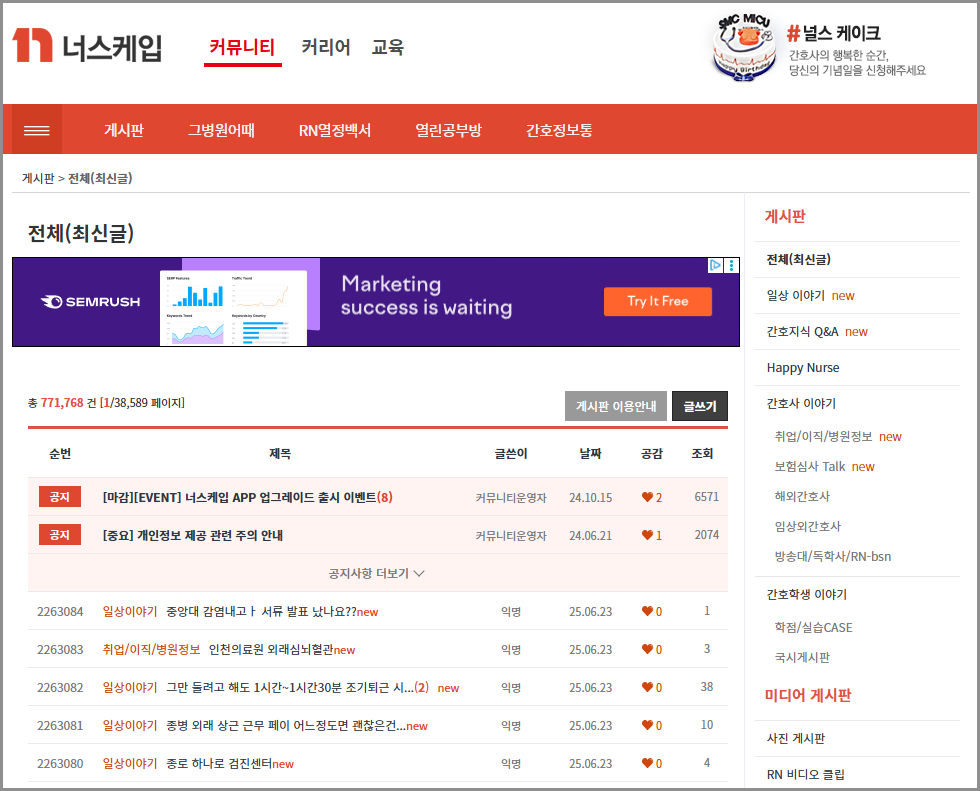
Task: Click the 너스케입 logo
Action: click(85, 47)
